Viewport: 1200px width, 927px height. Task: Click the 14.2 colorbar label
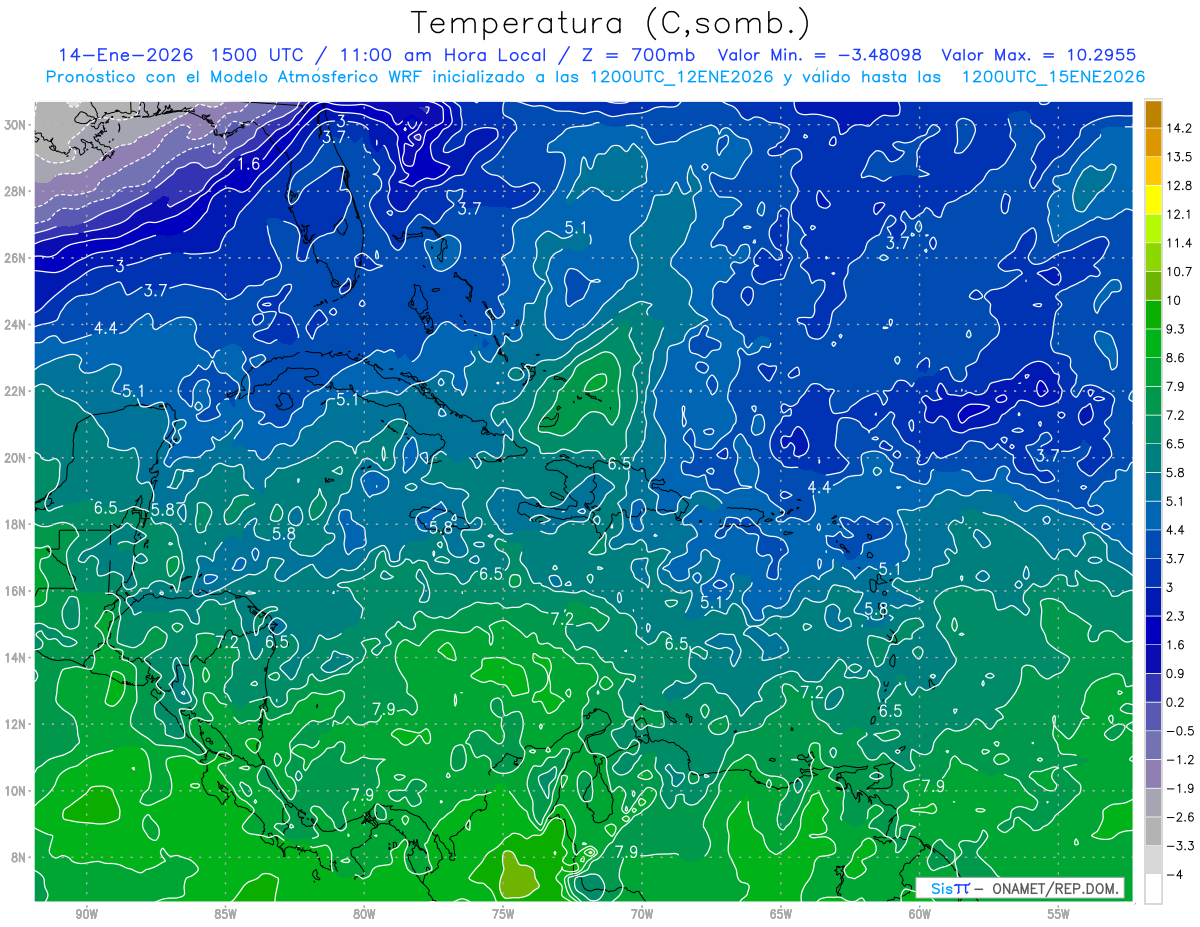(x=1178, y=128)
